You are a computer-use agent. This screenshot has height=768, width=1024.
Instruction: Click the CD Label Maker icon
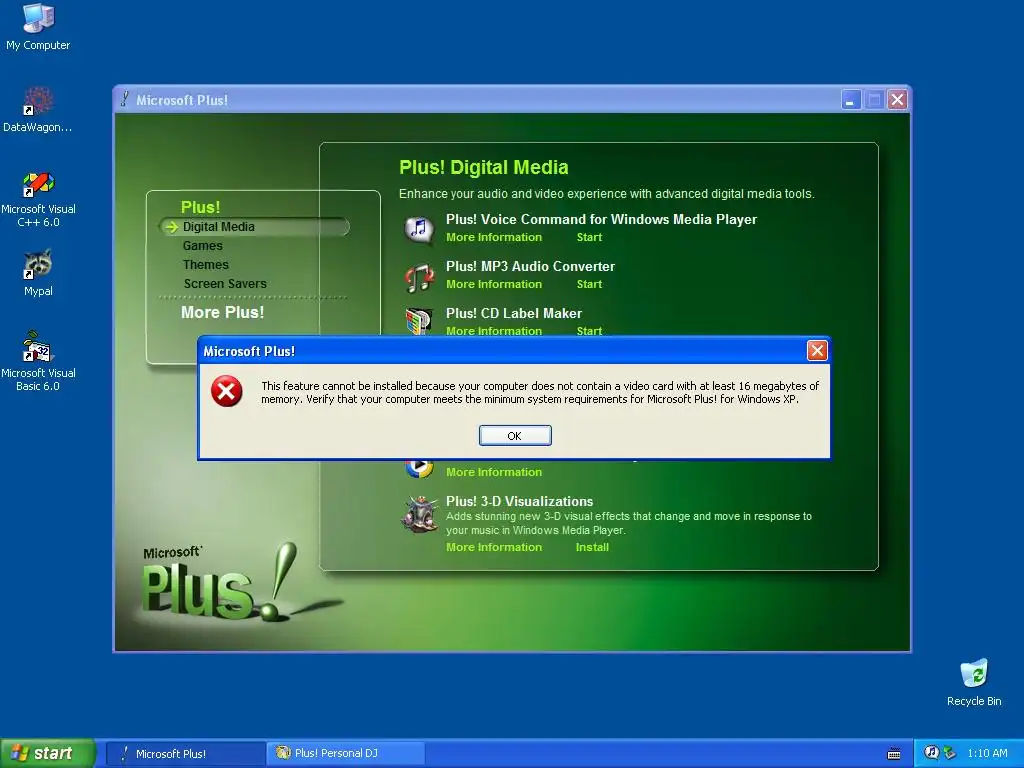click(x=419, y=321)
